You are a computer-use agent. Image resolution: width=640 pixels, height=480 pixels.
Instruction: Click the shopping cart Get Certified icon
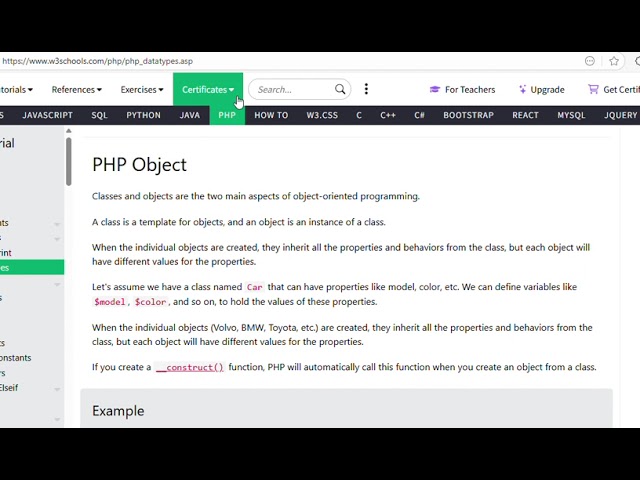click(593, 89)
